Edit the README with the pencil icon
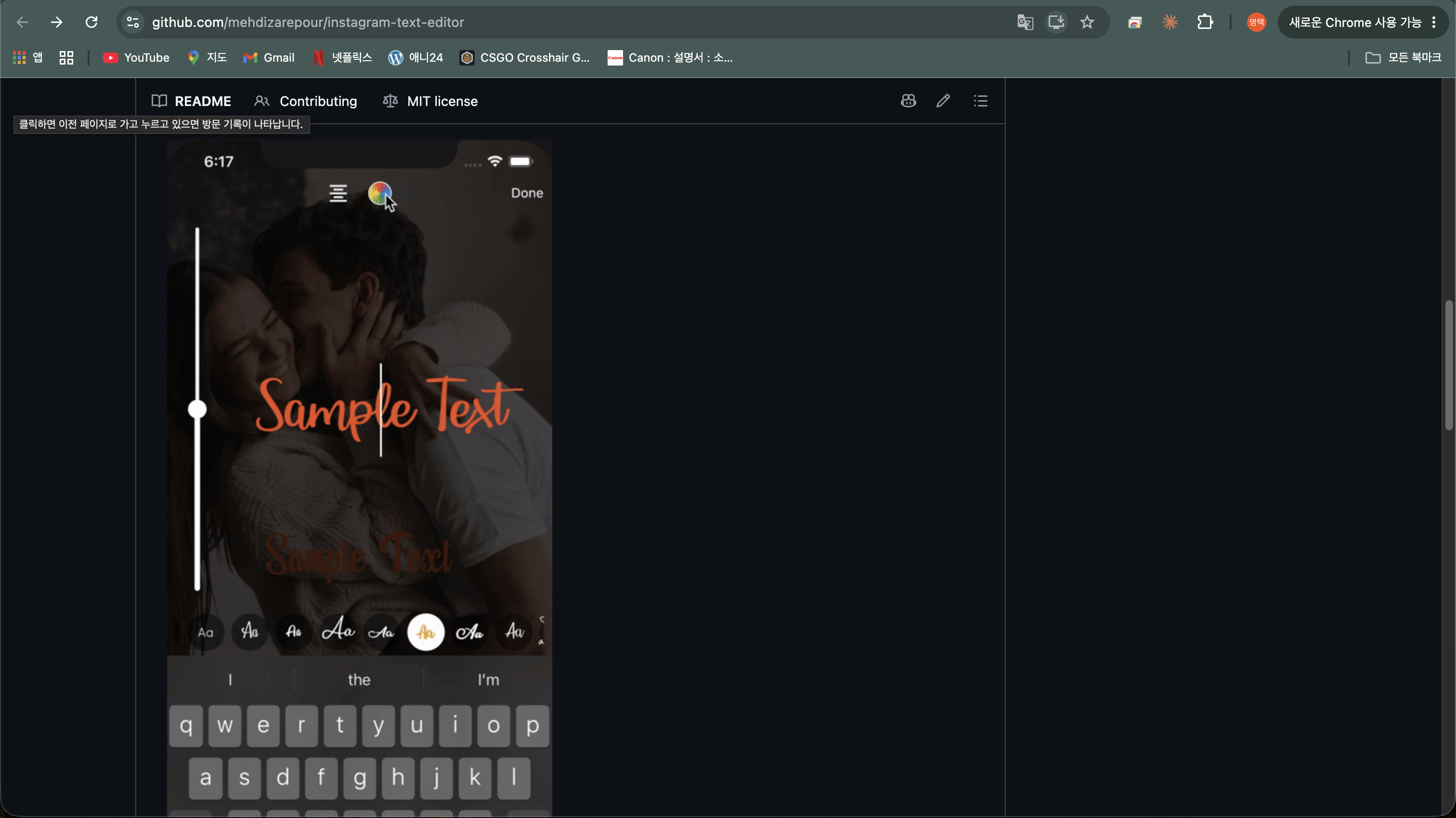This screenshot has width=1456, height=818. [943, 101]
